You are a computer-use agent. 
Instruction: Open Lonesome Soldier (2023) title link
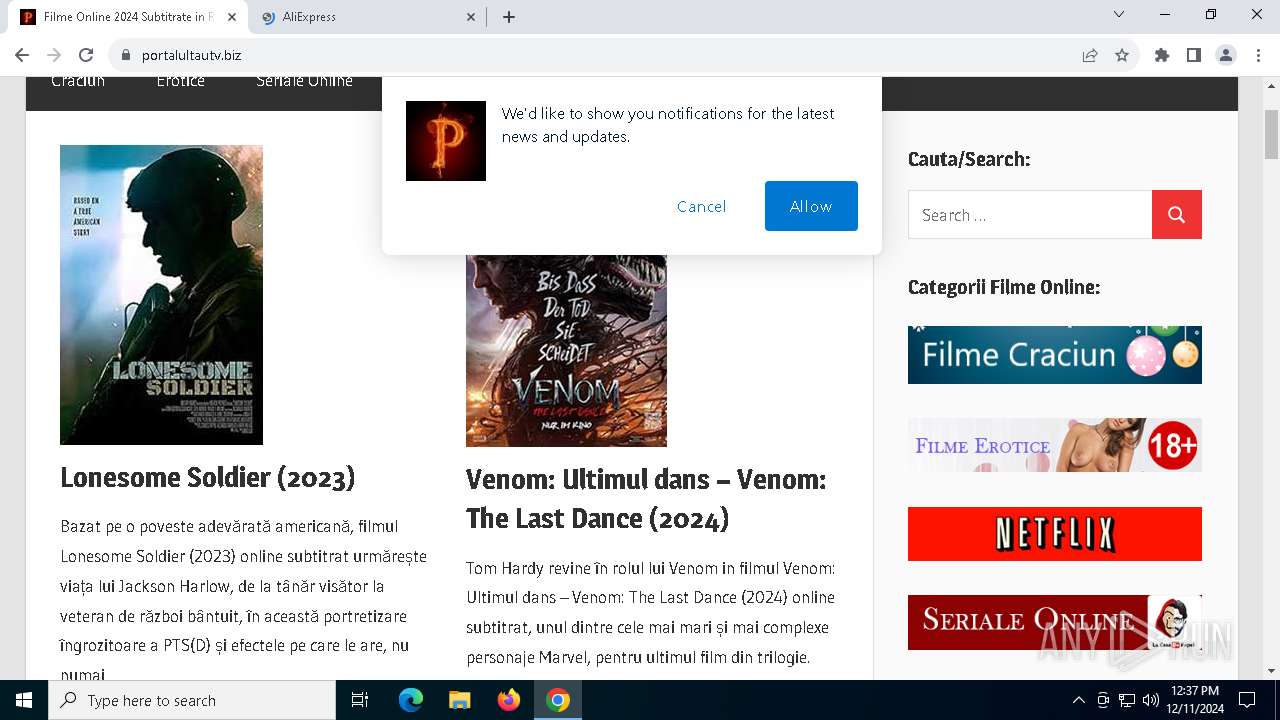click(208, 477)
